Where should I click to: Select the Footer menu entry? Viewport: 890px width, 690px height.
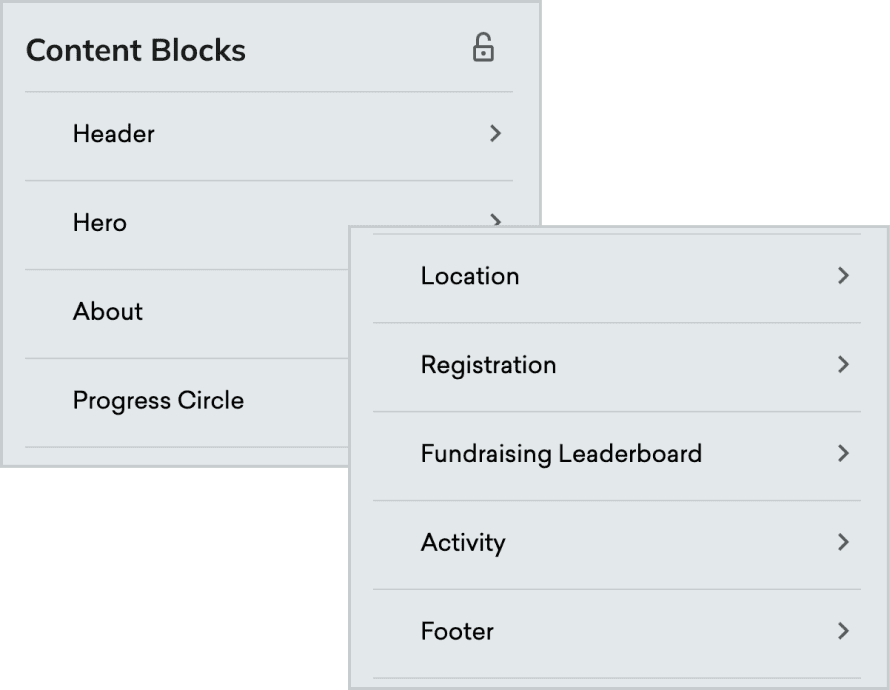click(617, 633)
